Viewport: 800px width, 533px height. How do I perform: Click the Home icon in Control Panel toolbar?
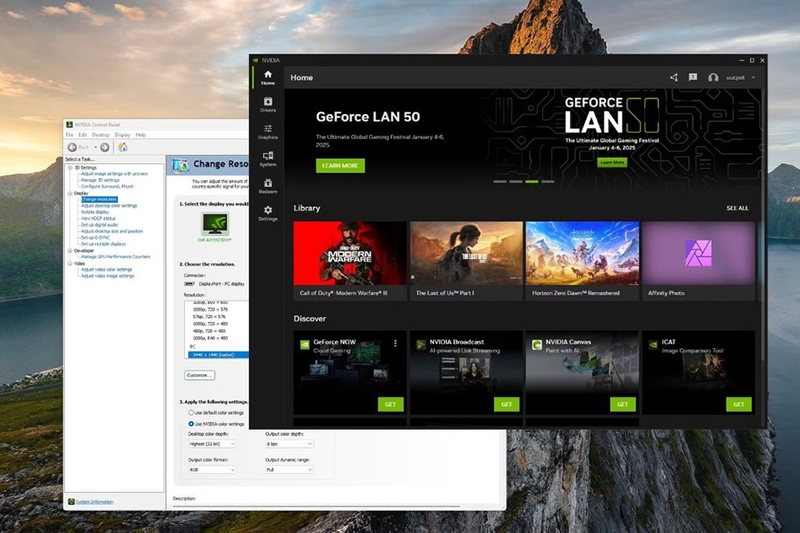click(123, 147)
